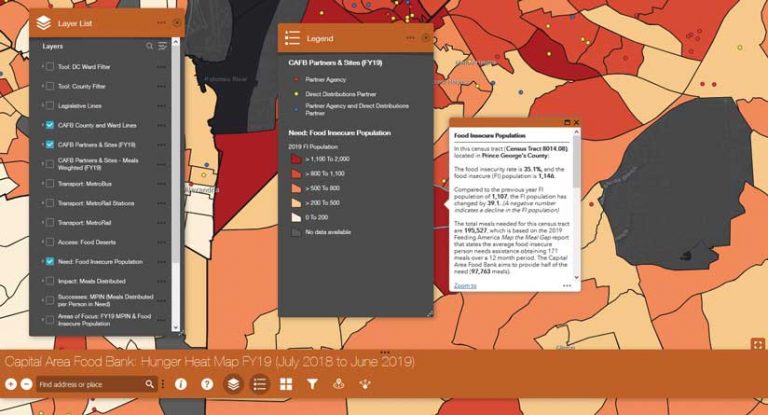Search layers in the Layer List
Screen dimensions: 768x415
coord(149,46)
